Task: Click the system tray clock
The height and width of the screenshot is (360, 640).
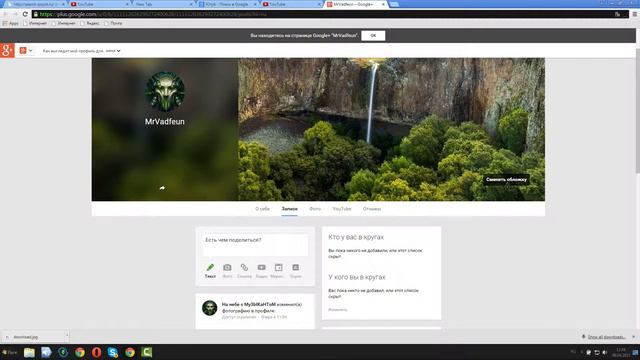Action: pos(621,352)
